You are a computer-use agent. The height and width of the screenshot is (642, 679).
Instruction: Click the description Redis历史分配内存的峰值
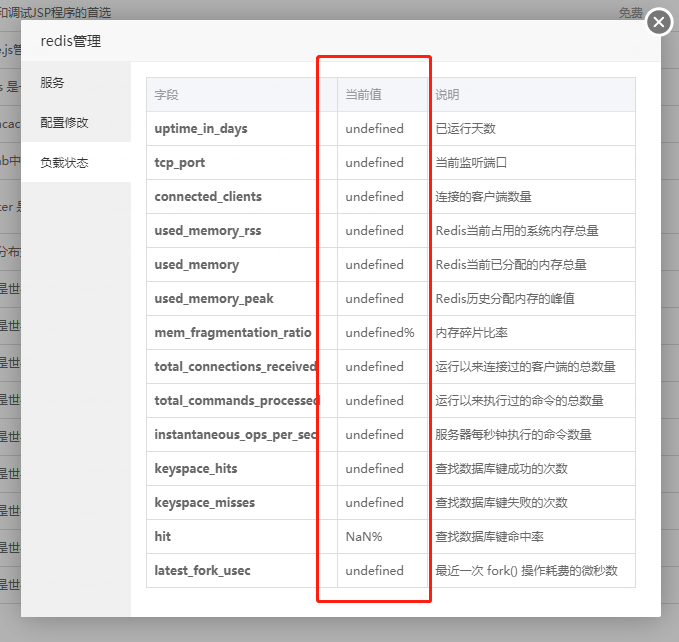[x=505, y=299]
